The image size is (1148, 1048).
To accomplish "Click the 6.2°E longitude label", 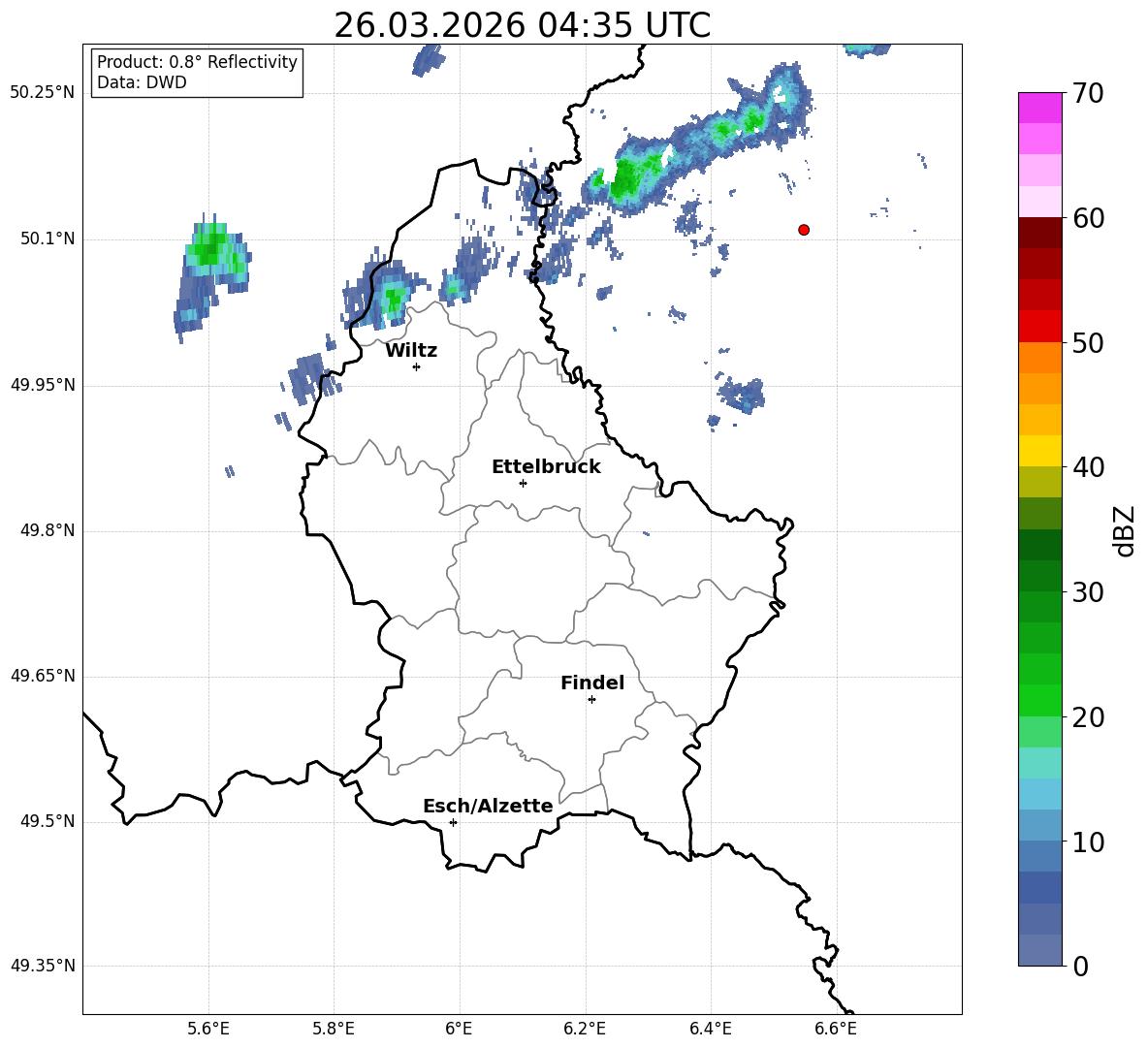I will [585, 1029].
